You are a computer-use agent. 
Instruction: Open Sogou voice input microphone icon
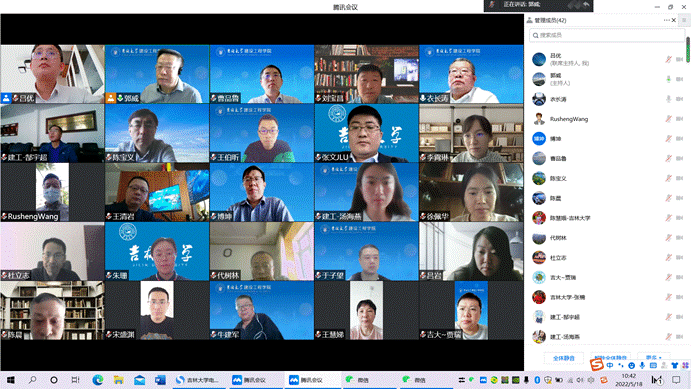click(x=642, y=365)
